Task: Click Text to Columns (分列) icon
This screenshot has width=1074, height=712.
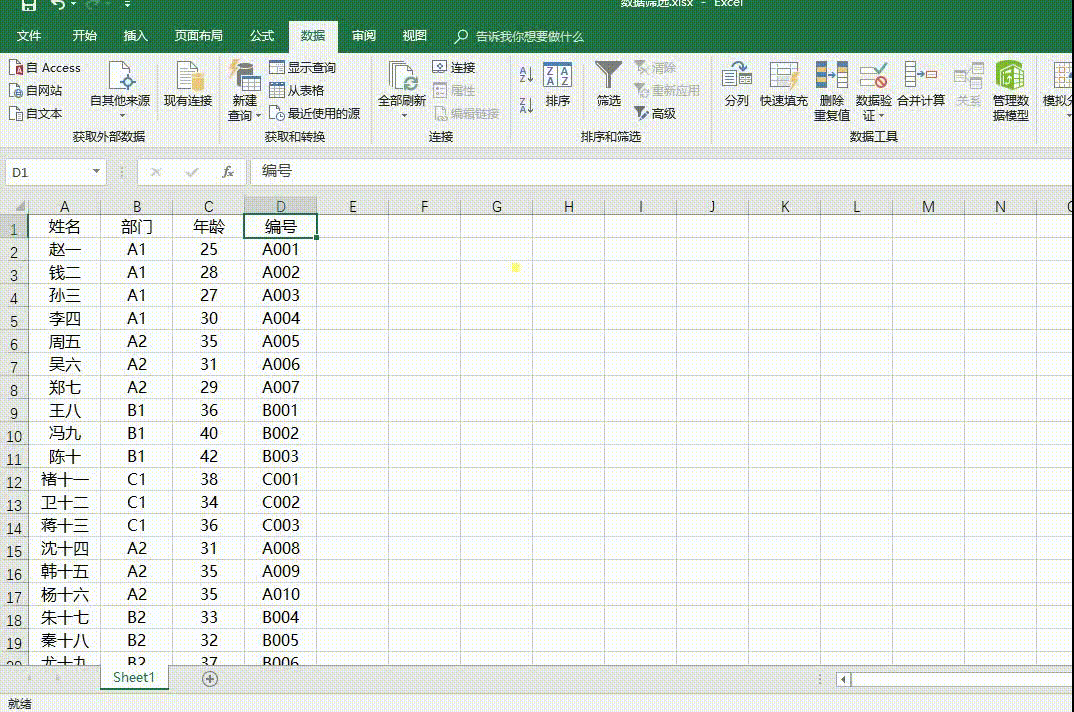Action: point(736,78)
